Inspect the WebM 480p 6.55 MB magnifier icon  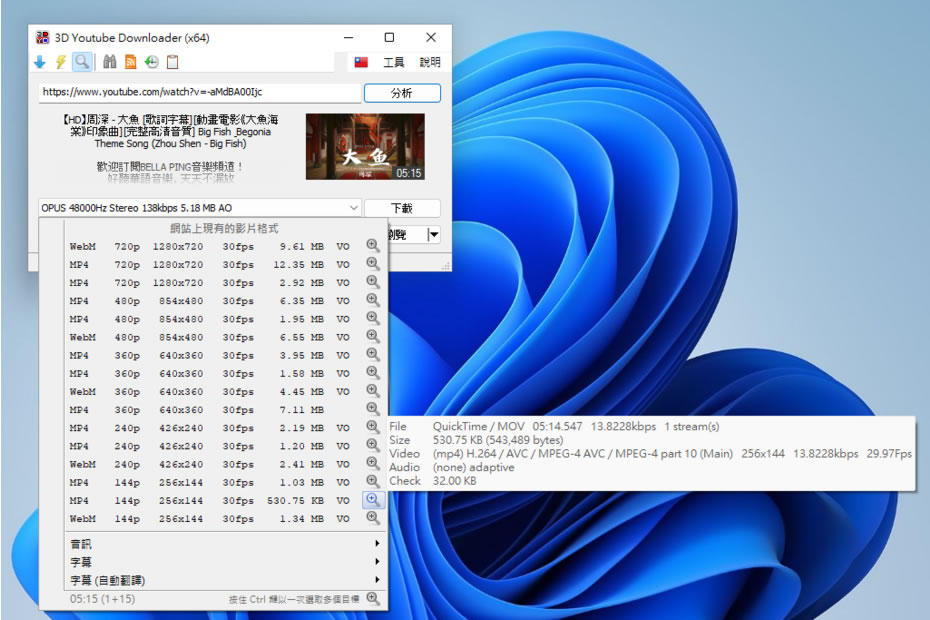(372, 336)
